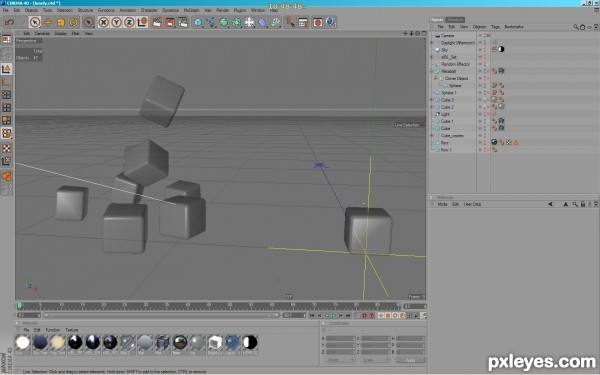
Task: Go to the end of animation
Action: coord(348,315)
